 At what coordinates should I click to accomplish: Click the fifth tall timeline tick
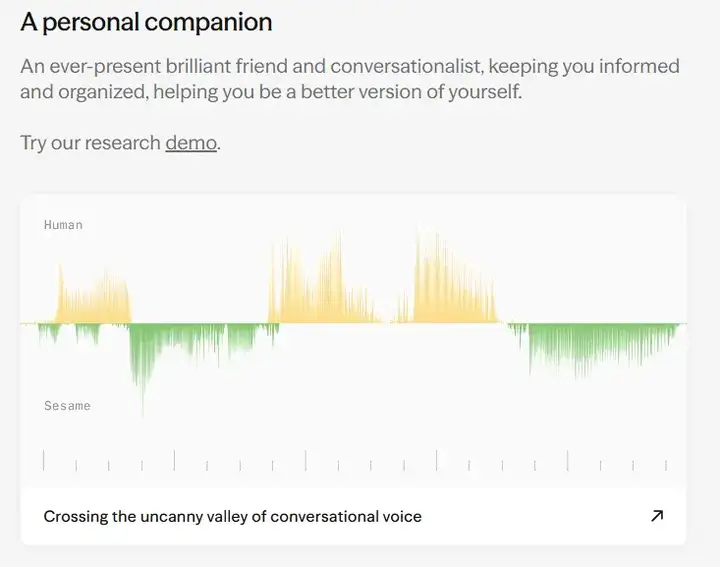(x=568, y=460)
